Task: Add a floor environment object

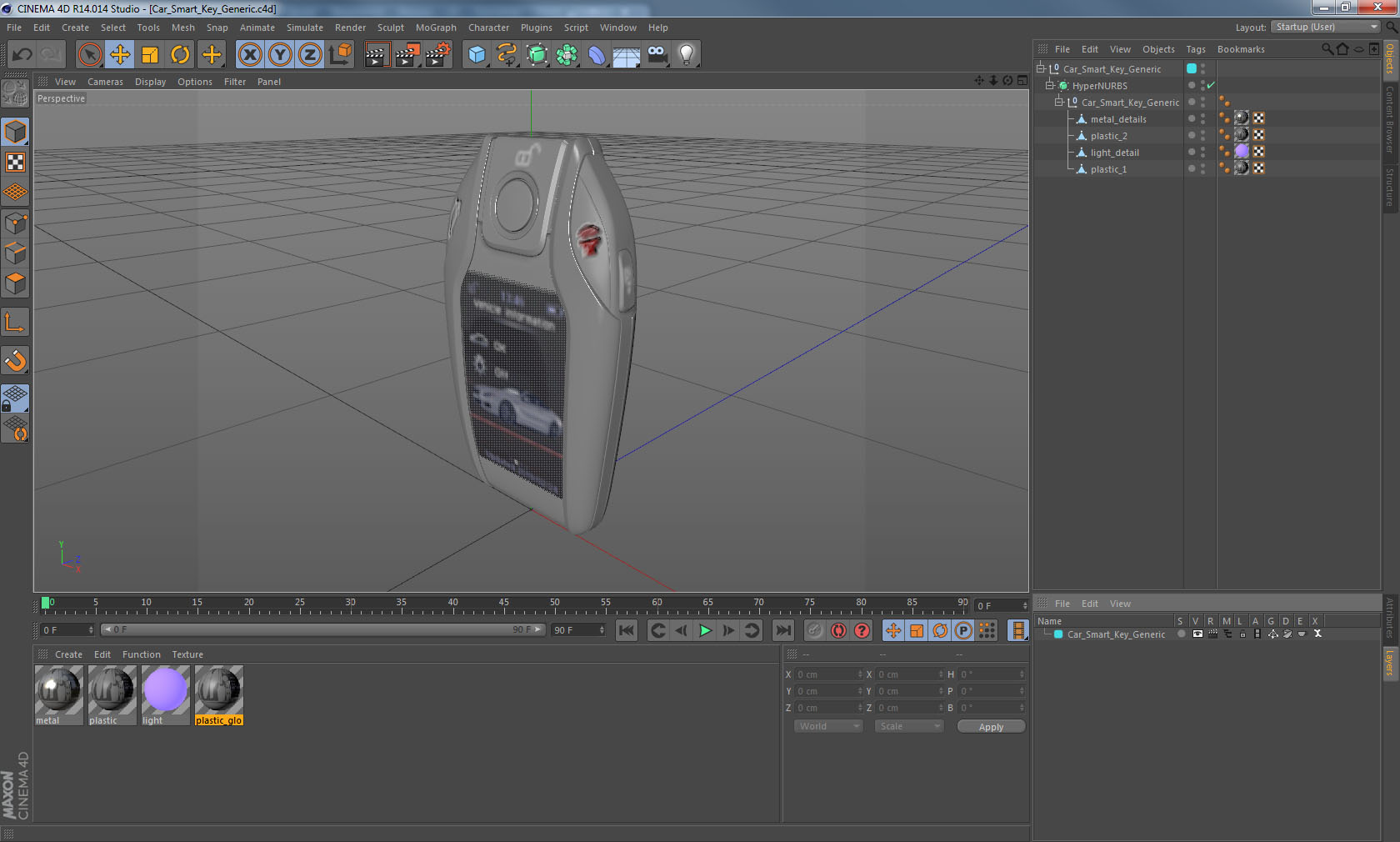Action: (627, 55)
